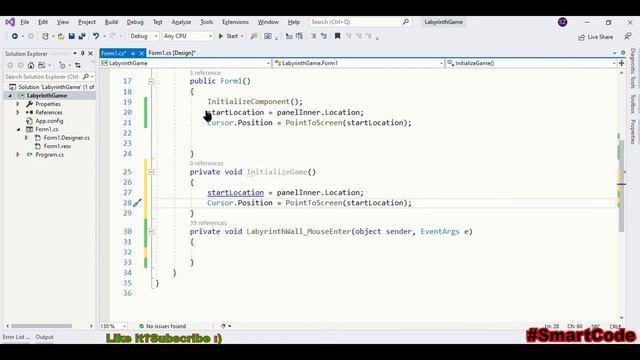Image resolution: width=640 pixels, height=360 pixels.
Task: Click the editor vertical scrollbar thumb
Action: [x=621, y=186]
